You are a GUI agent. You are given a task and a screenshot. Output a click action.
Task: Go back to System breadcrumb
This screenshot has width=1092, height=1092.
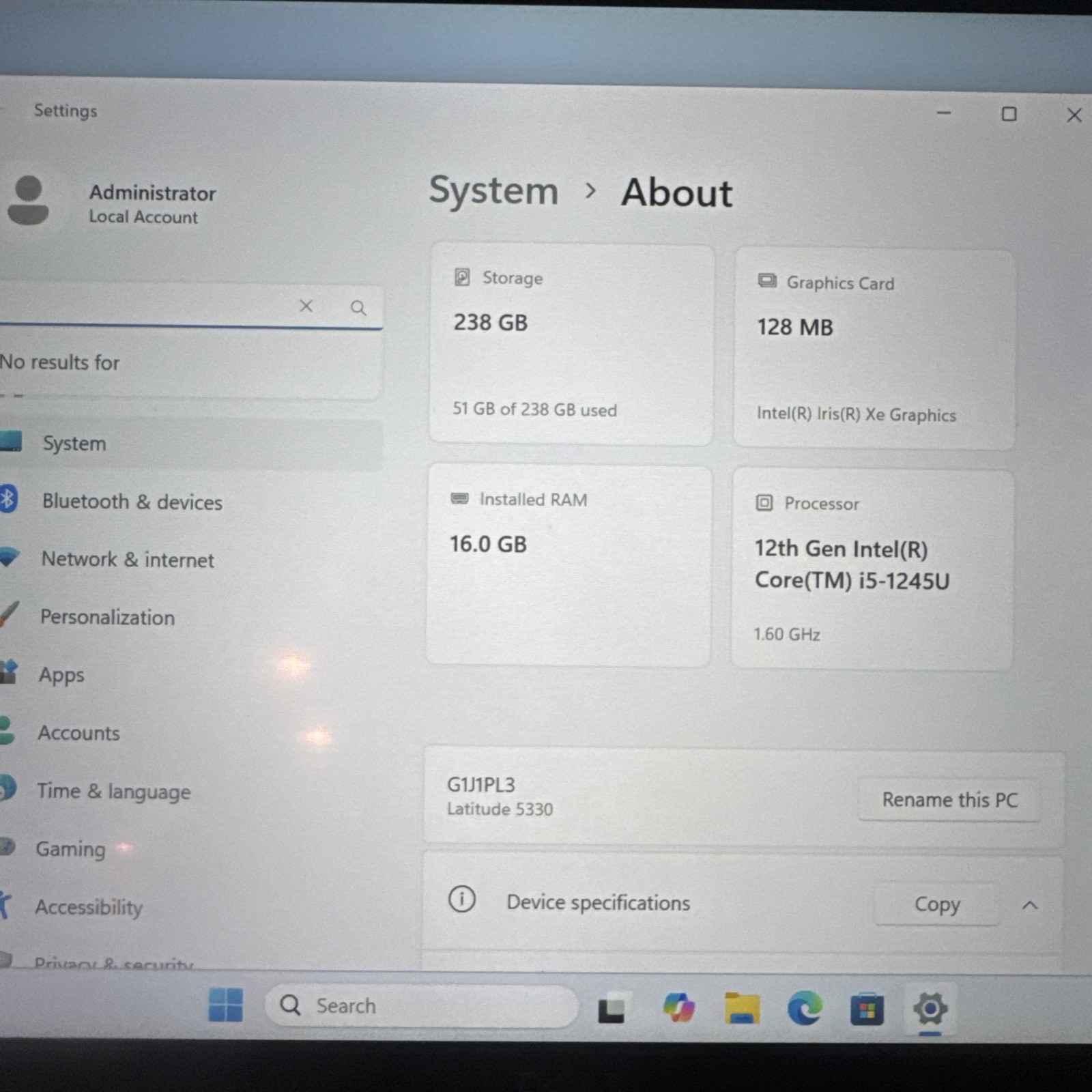(493, 190)
